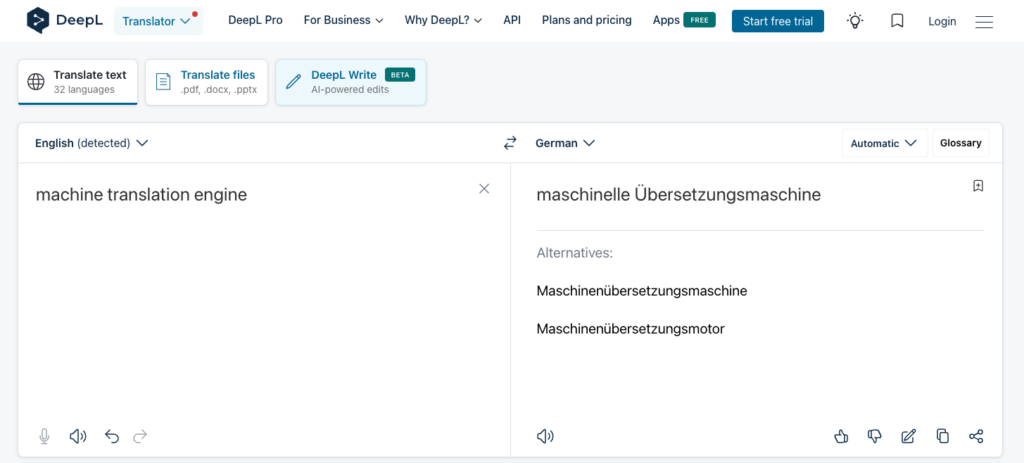Image resolution: width=1024 pixels, height=463 pixels.
Task: Switch to Translate files tab
Action: click(206, 82)
